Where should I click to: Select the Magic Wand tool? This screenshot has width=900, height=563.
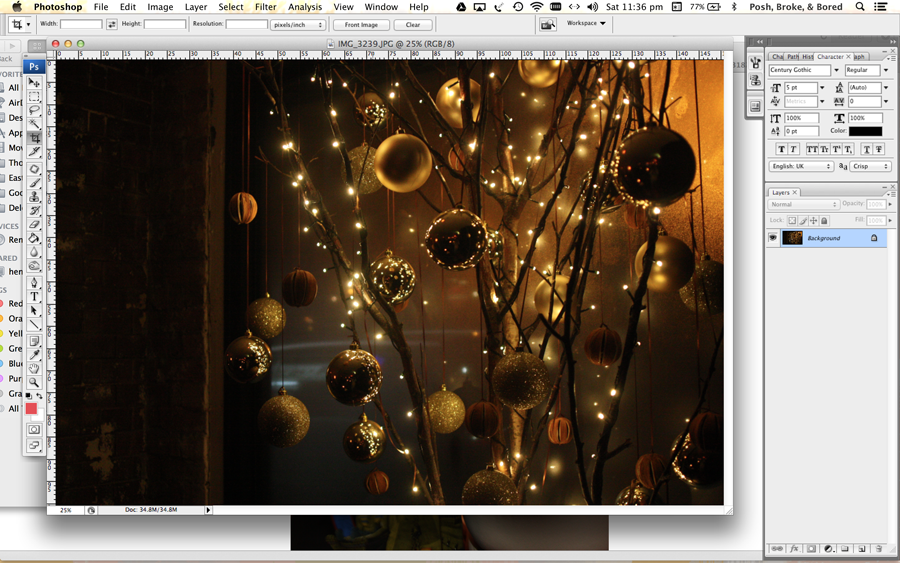click(34, 124)
